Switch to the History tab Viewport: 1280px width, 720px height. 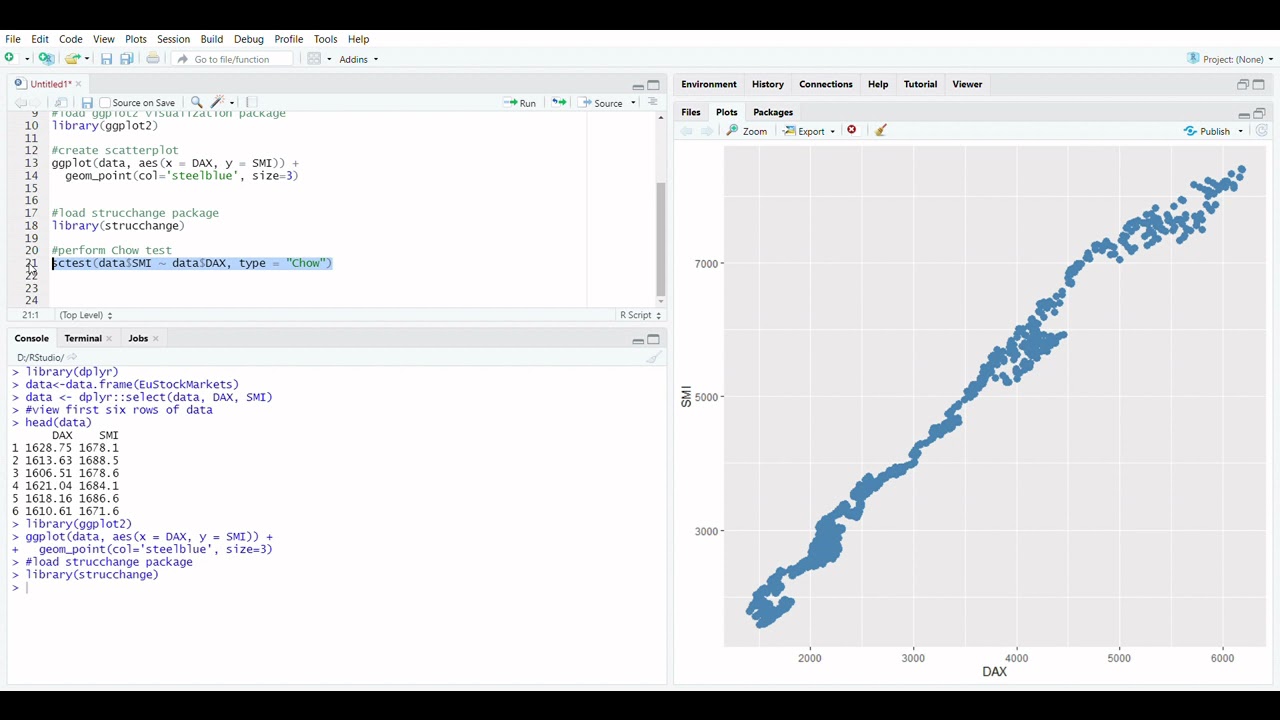[768, 84]
